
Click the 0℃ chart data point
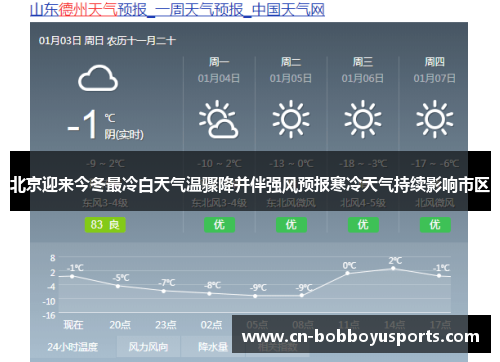347,273
